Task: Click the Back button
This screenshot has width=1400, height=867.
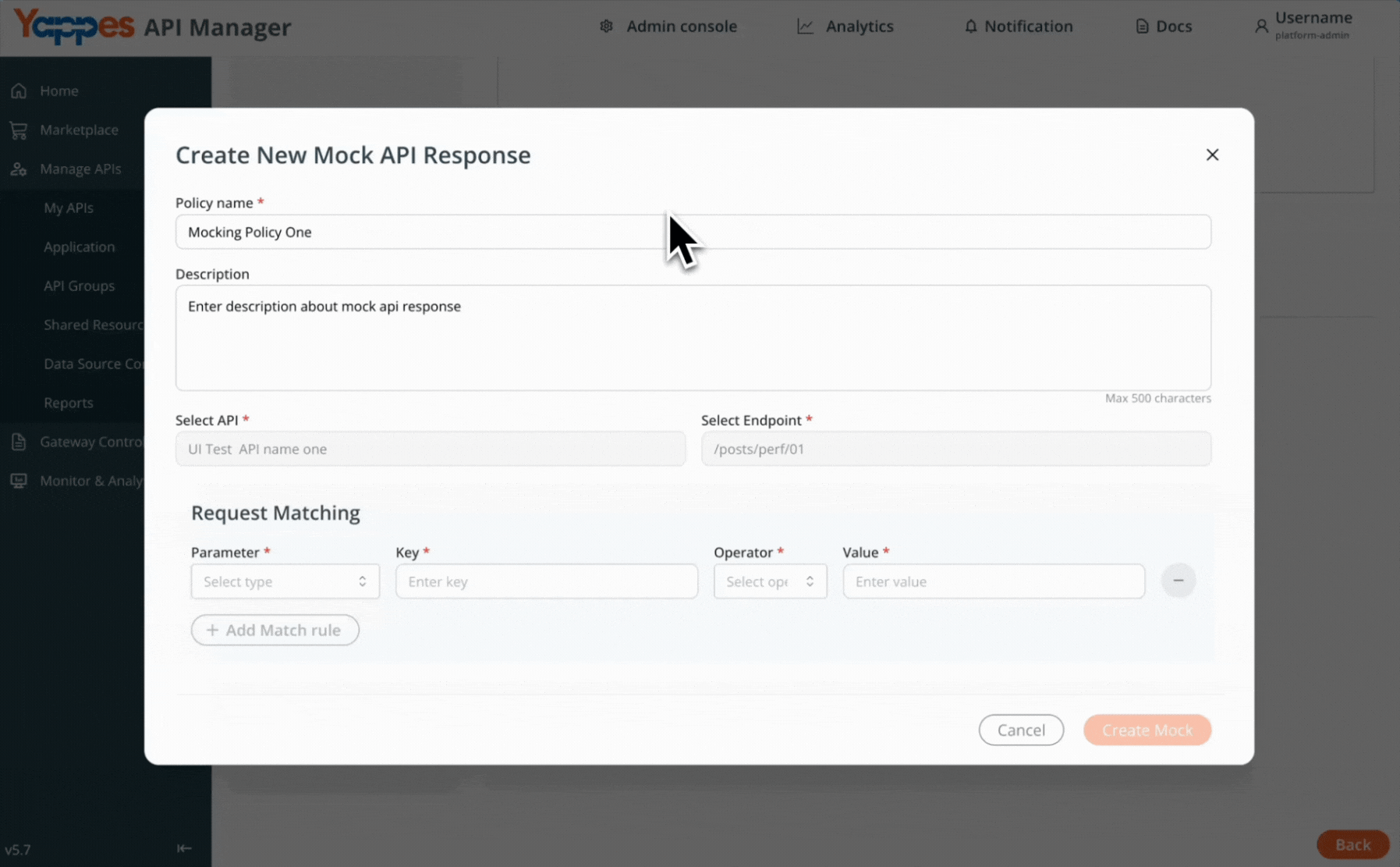Action: [x=1352, y=844]
